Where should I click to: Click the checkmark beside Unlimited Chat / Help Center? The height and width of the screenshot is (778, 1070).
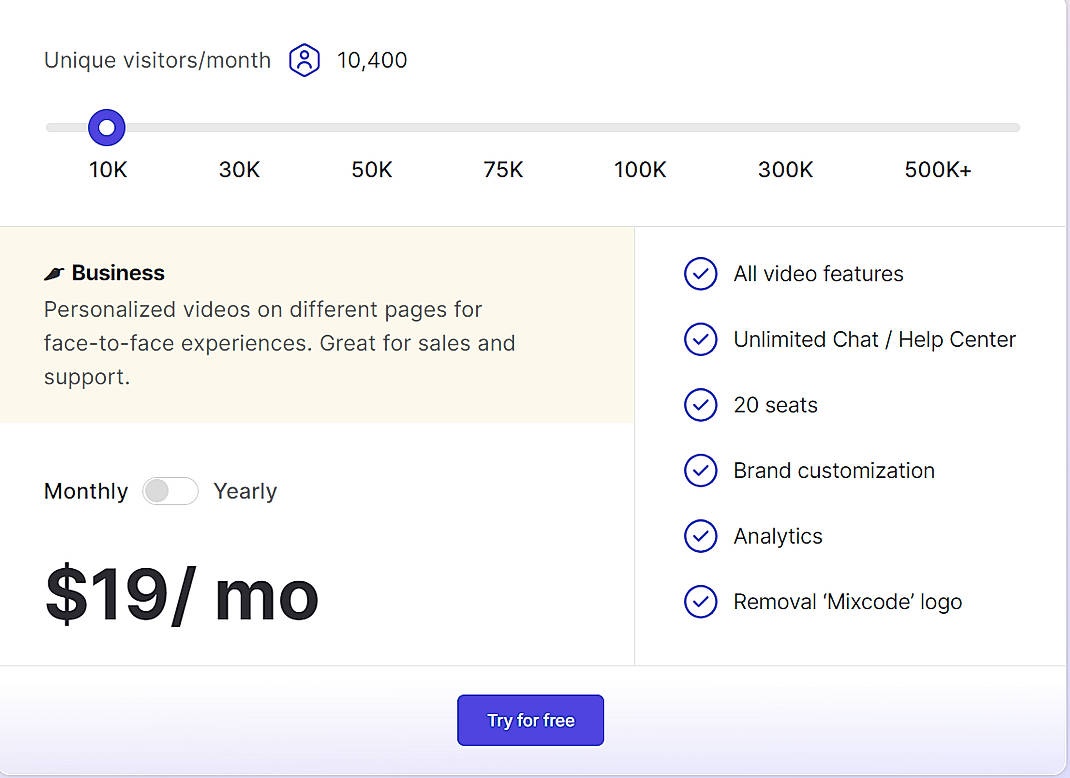tap(701, 339)
